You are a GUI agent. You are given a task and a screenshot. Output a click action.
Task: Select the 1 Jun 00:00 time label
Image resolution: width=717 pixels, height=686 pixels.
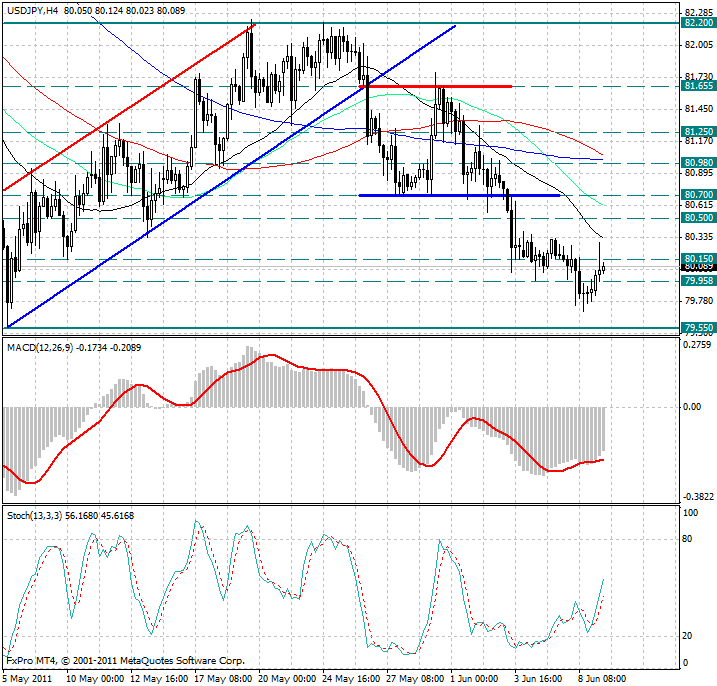point(474,677)
